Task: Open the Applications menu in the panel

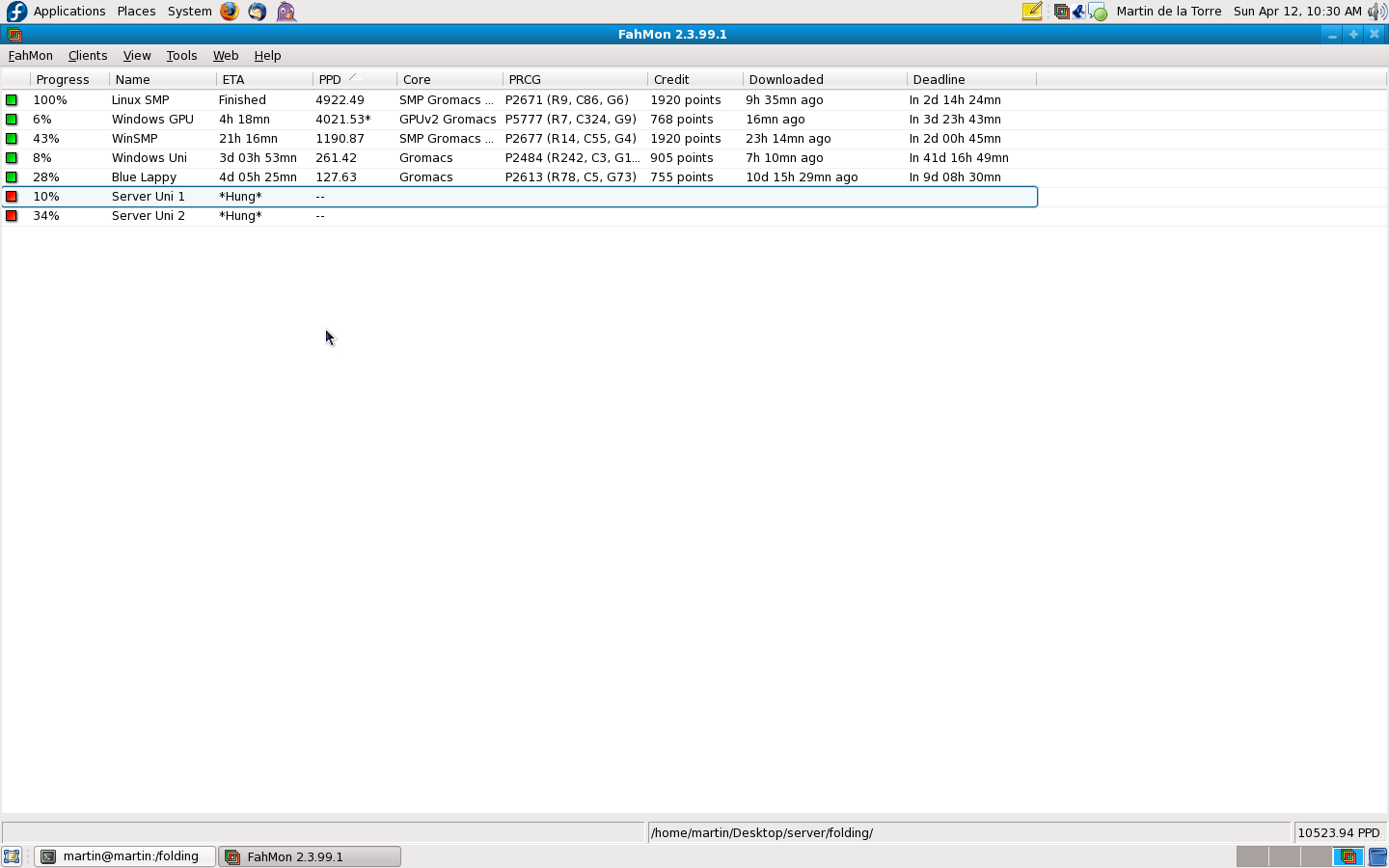Action: pos(68,12)
